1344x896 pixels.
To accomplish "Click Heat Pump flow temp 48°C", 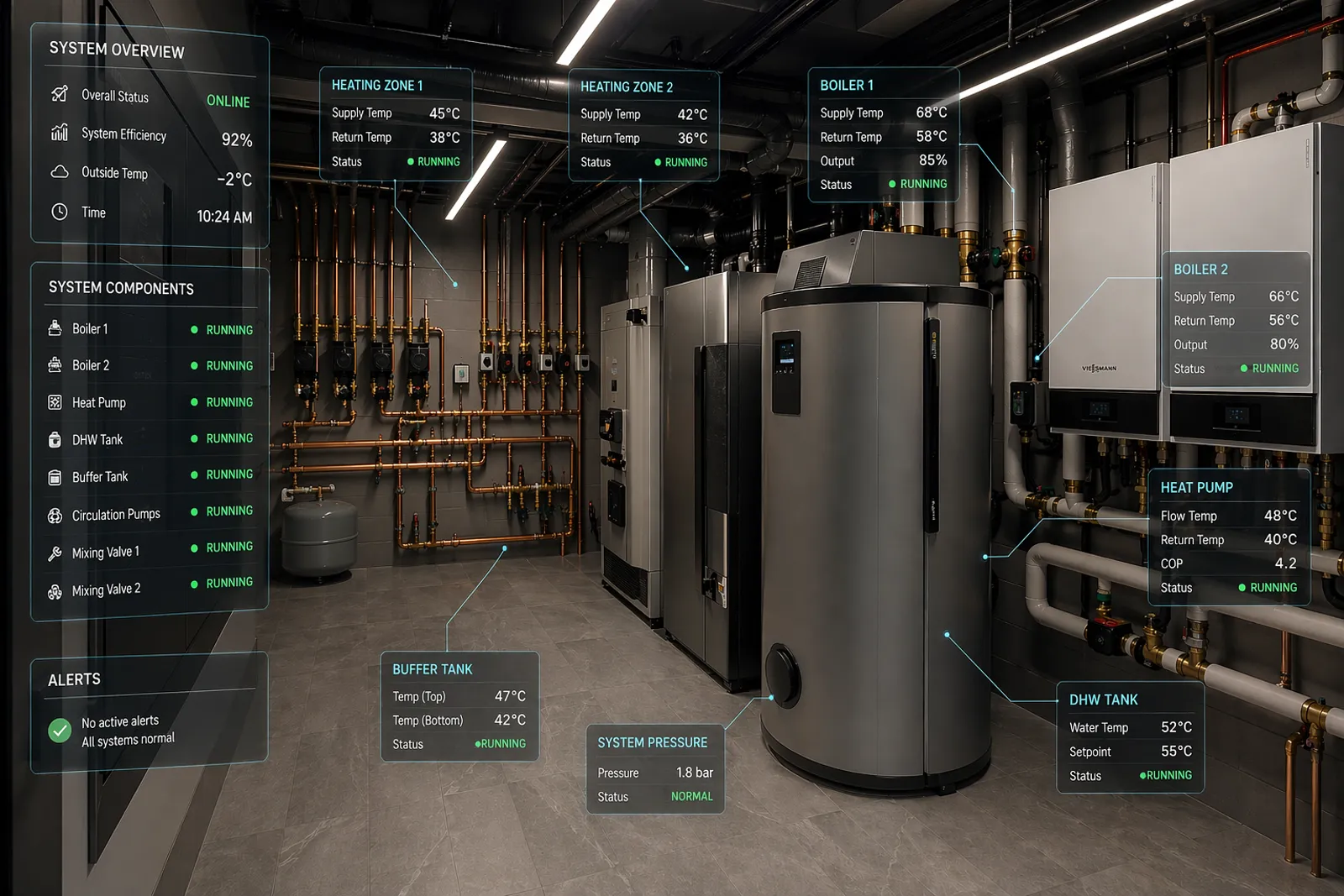I will (x=1281, y=515).
